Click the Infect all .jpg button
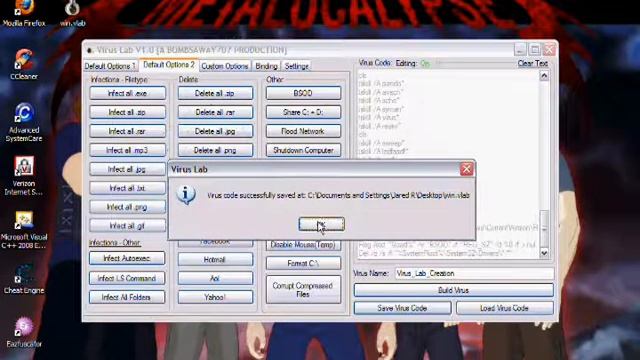The height and width of the screenshot is (360, 640). pyautogui.click(x=127, y=169)
